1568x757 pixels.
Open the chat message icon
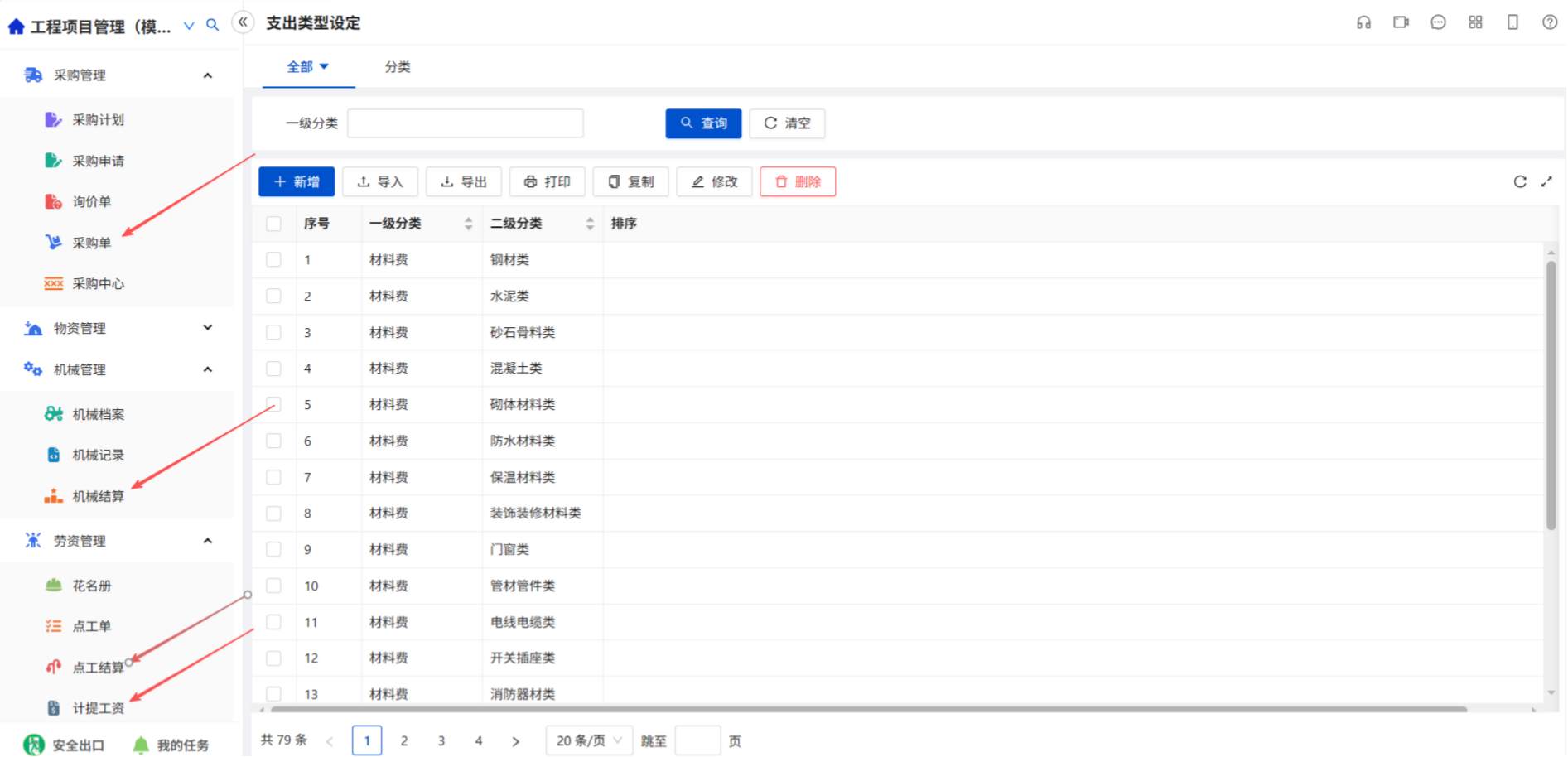1438,22
